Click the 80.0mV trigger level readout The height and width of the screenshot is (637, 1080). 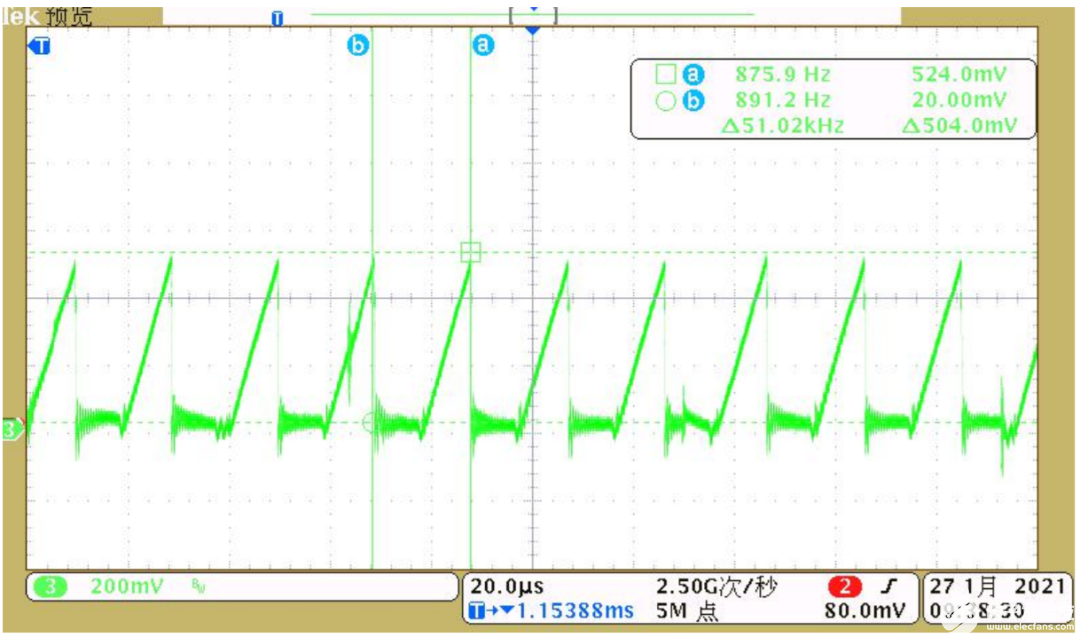tap(865, 611)
